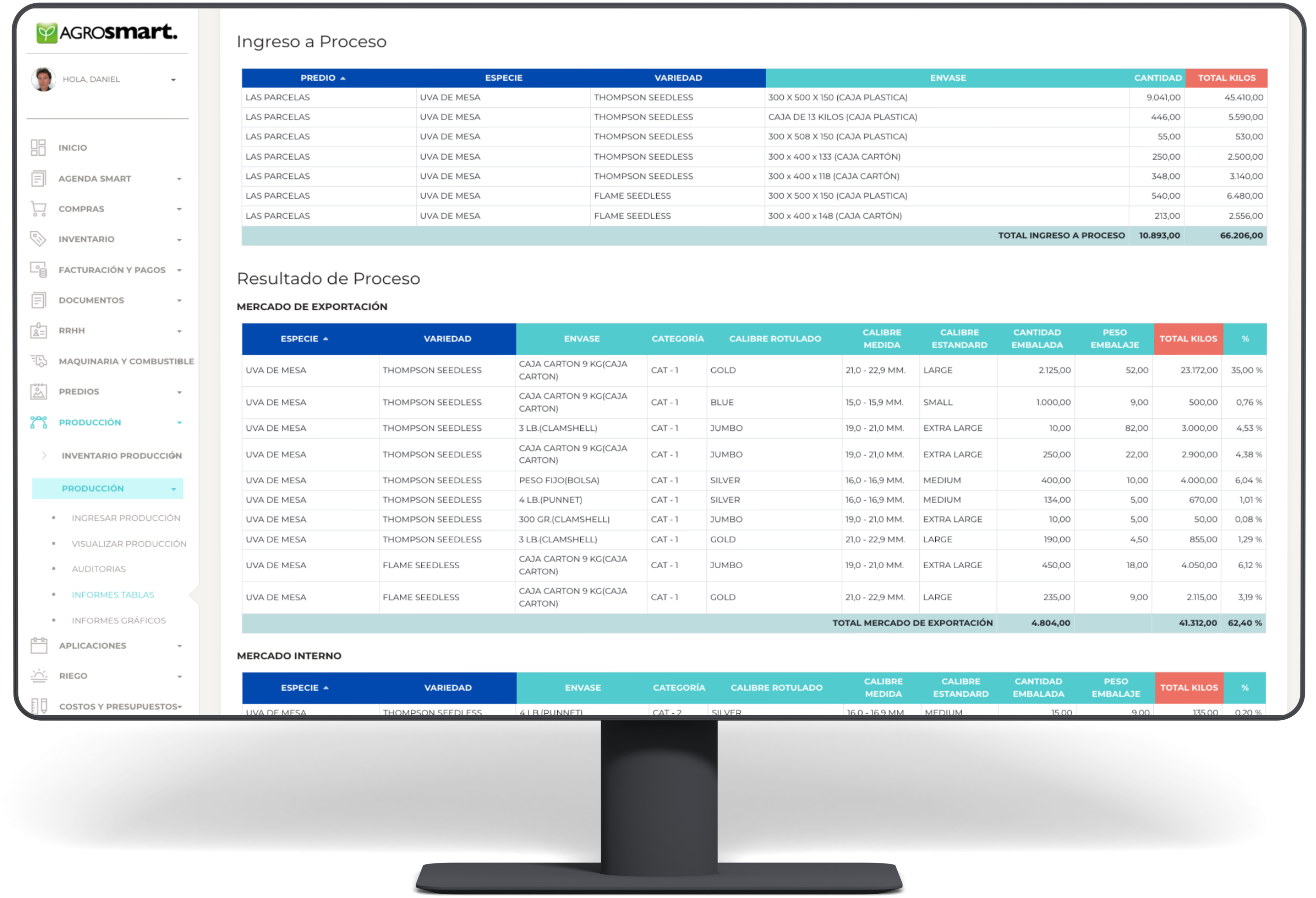
Task: Open Ingresar Producción link
Action: pyautogui.click(x=126, y=518)
